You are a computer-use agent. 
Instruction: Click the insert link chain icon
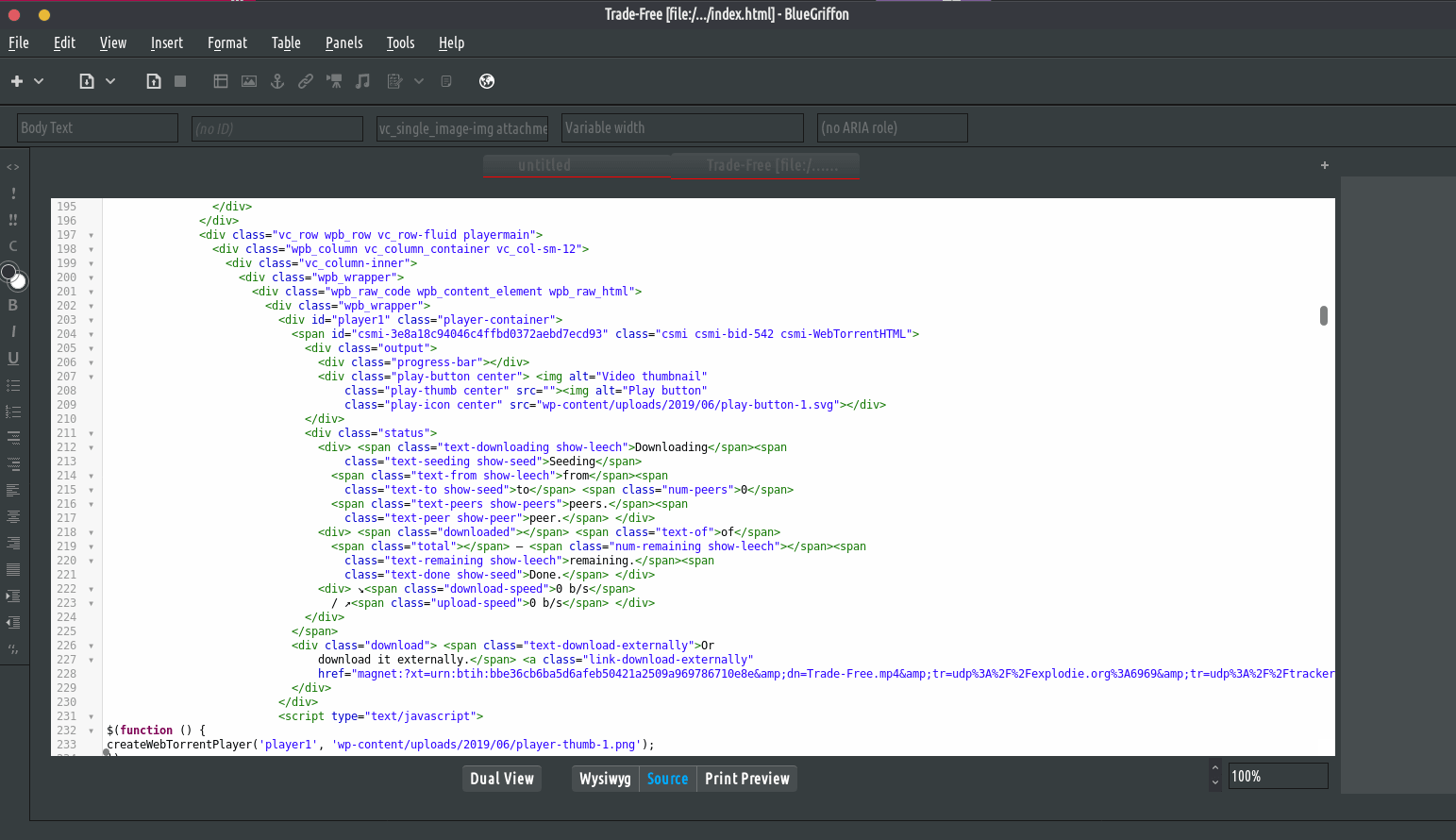point(306,81)
